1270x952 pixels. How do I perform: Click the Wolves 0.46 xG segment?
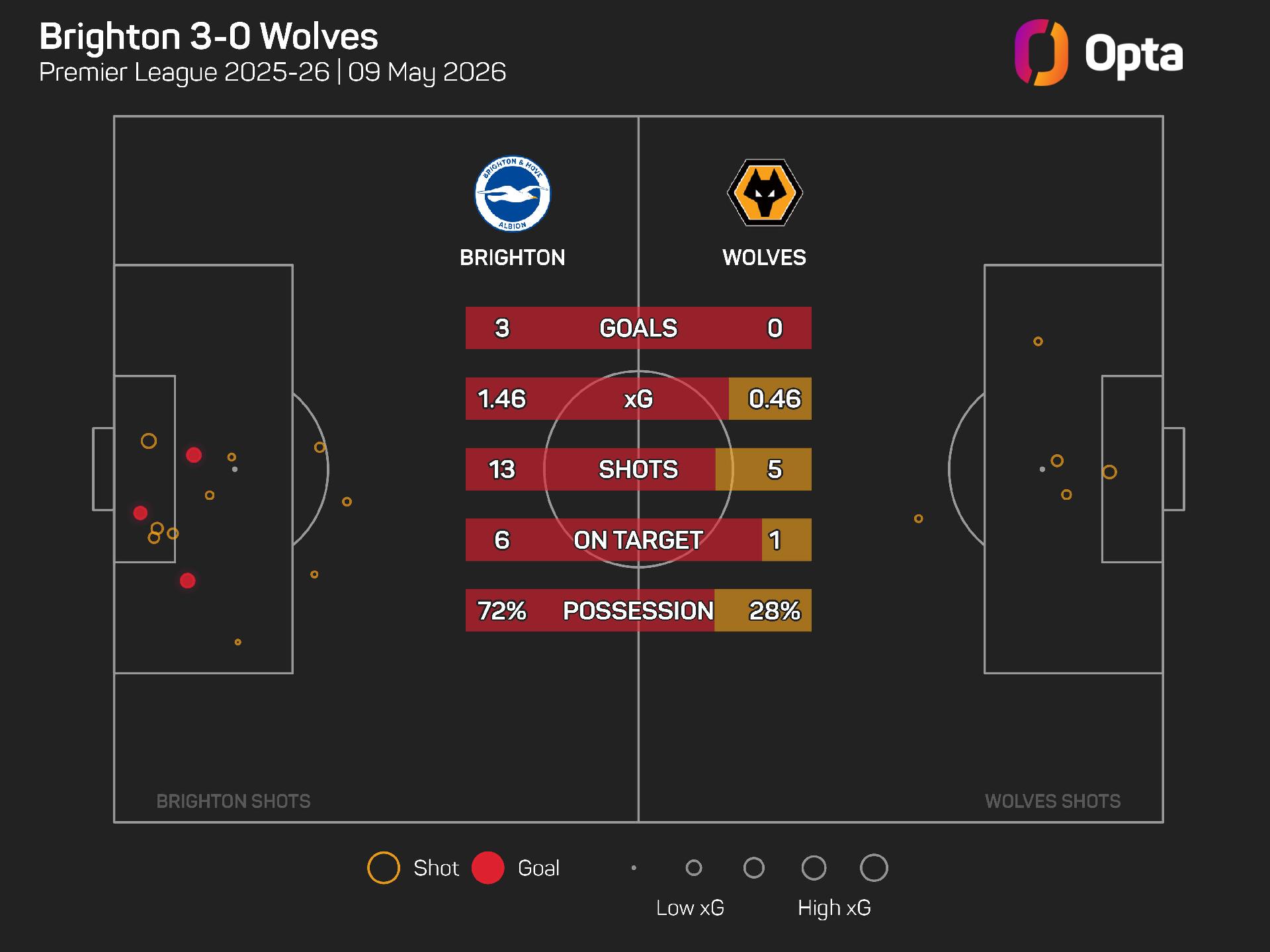[x=770, y=399]
